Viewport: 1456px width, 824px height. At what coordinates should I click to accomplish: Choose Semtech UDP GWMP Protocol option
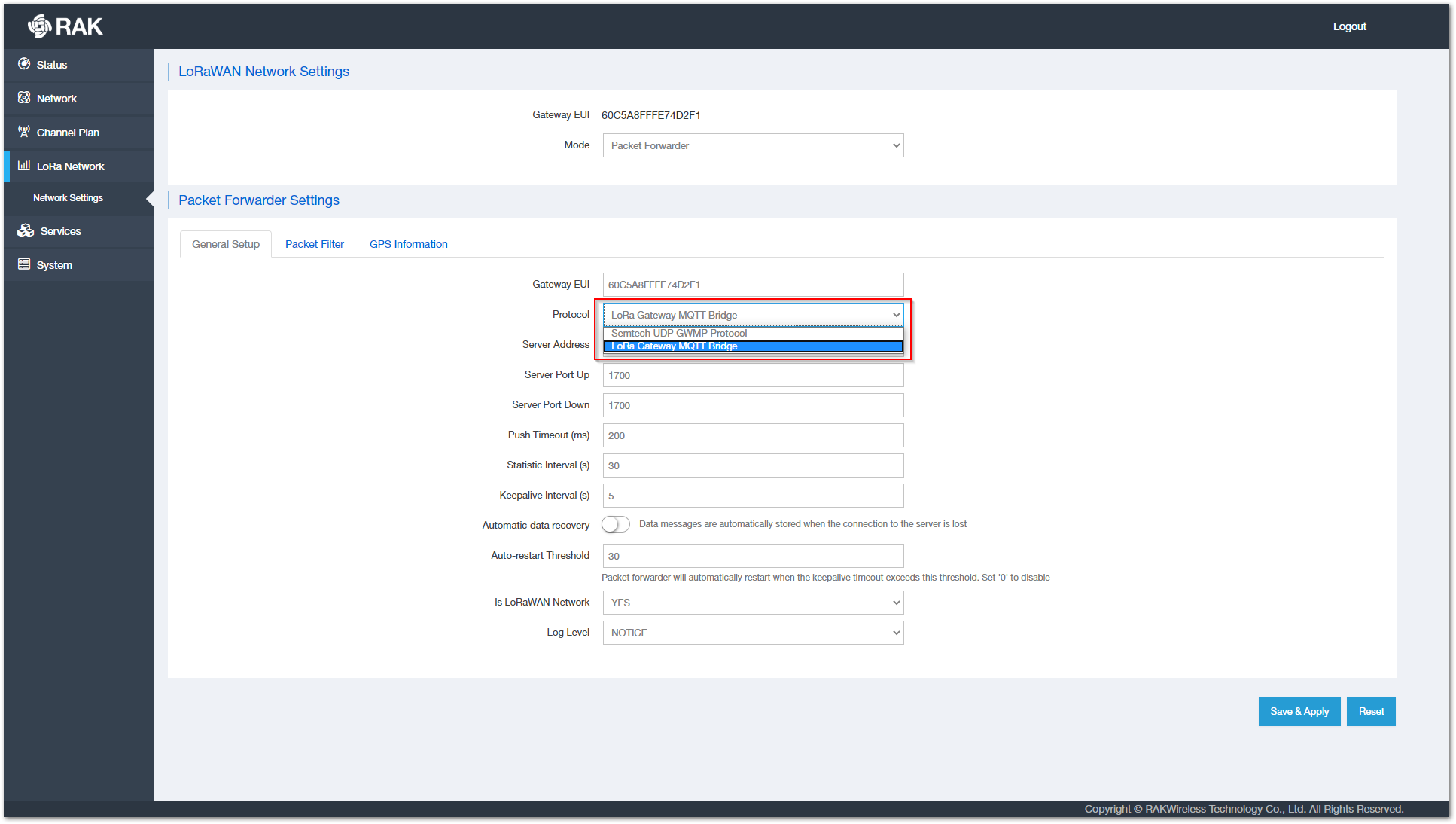[753, 333]
